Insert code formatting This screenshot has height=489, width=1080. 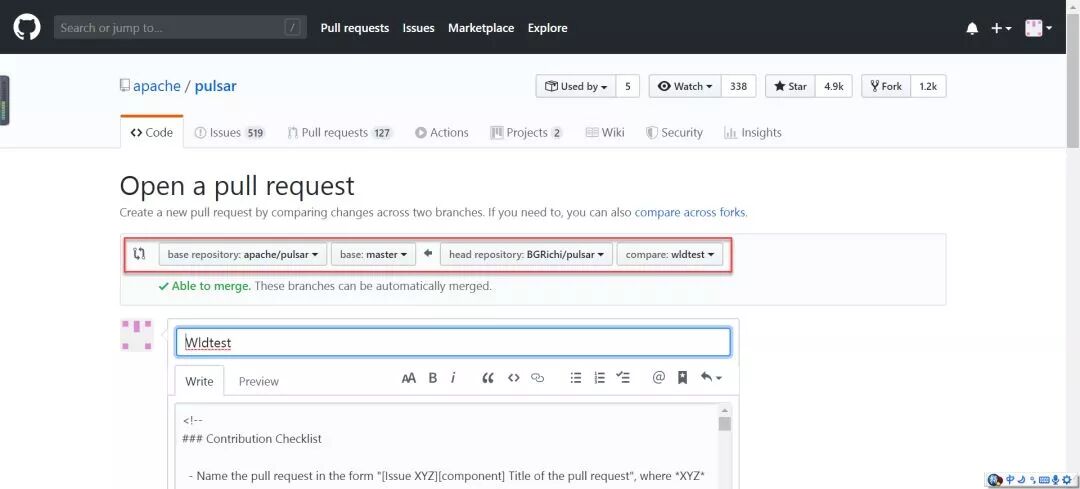513,377
